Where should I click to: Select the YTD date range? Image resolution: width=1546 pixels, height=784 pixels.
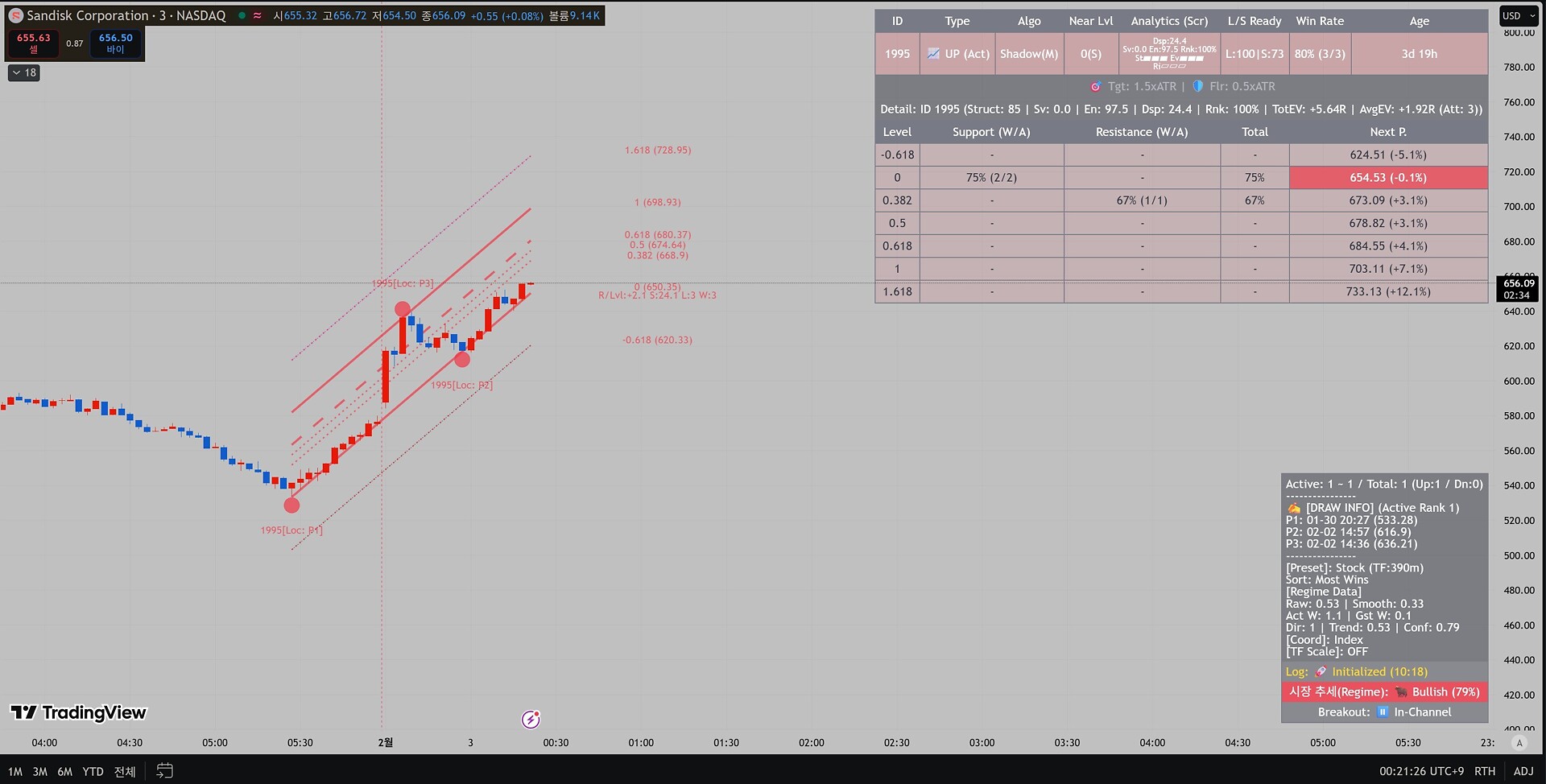tap(93, 771)
